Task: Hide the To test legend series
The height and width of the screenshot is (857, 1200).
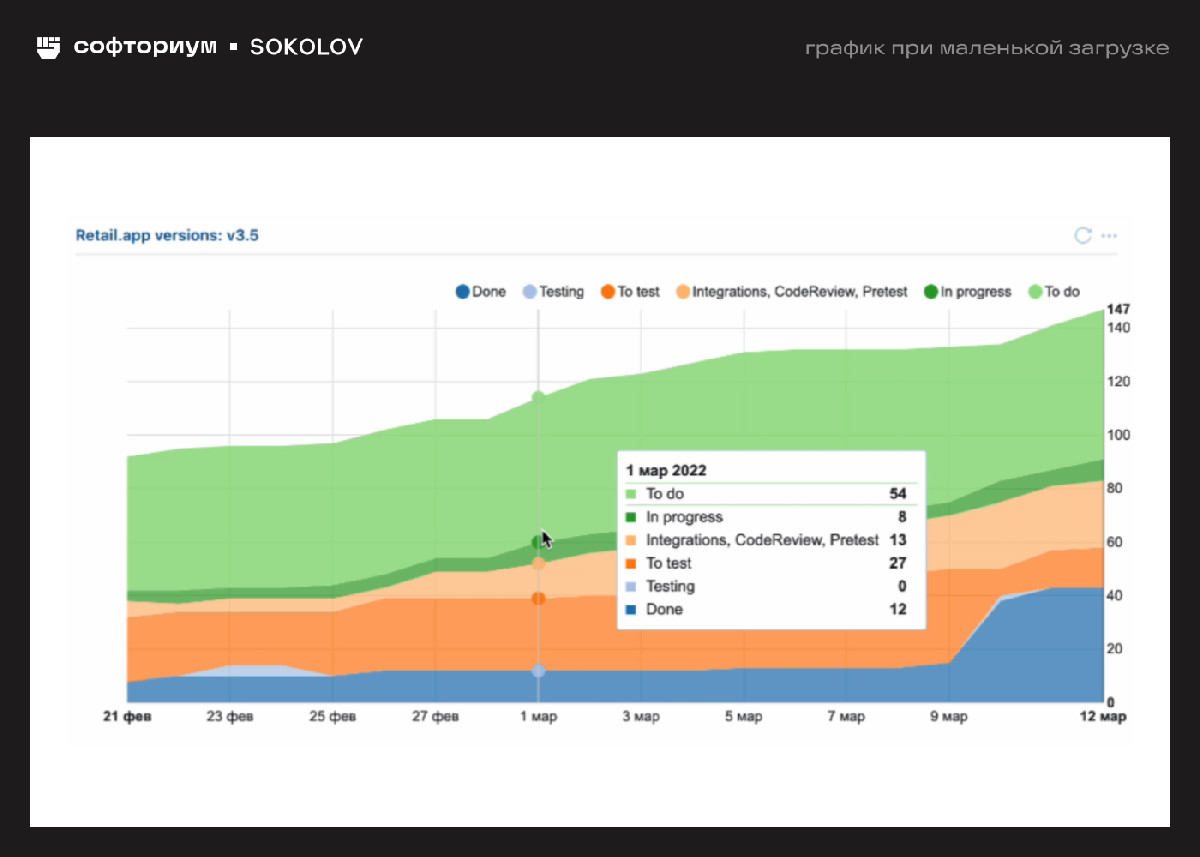Action: click(x=630, y=292)
